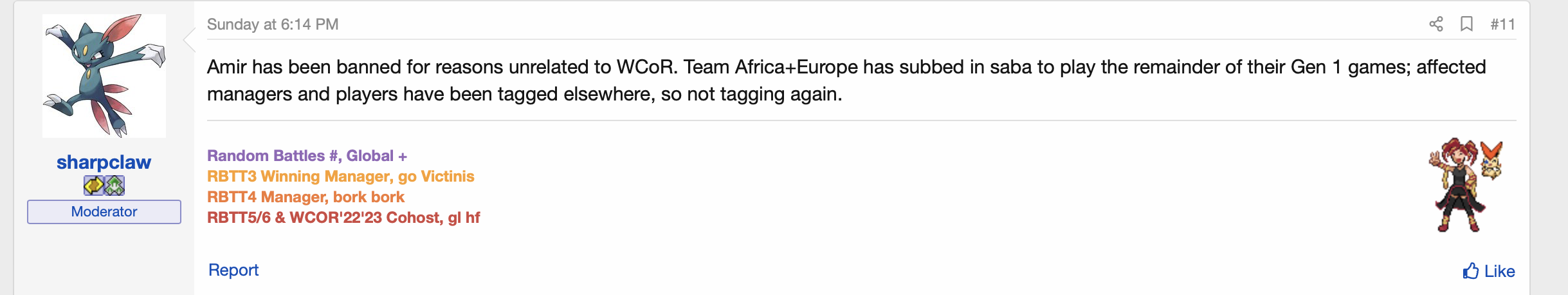1568x295 pixels.
Task: Click the Sunday at 6:14 PM timestamp
Action: point(273,24)
